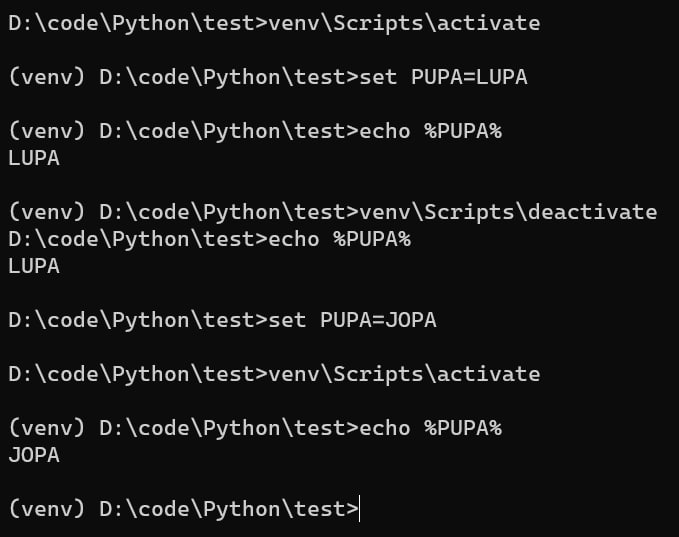Click the venv\Scripts\deactivate command text
This screenshot has width=679, height=537.
(508, 212)
